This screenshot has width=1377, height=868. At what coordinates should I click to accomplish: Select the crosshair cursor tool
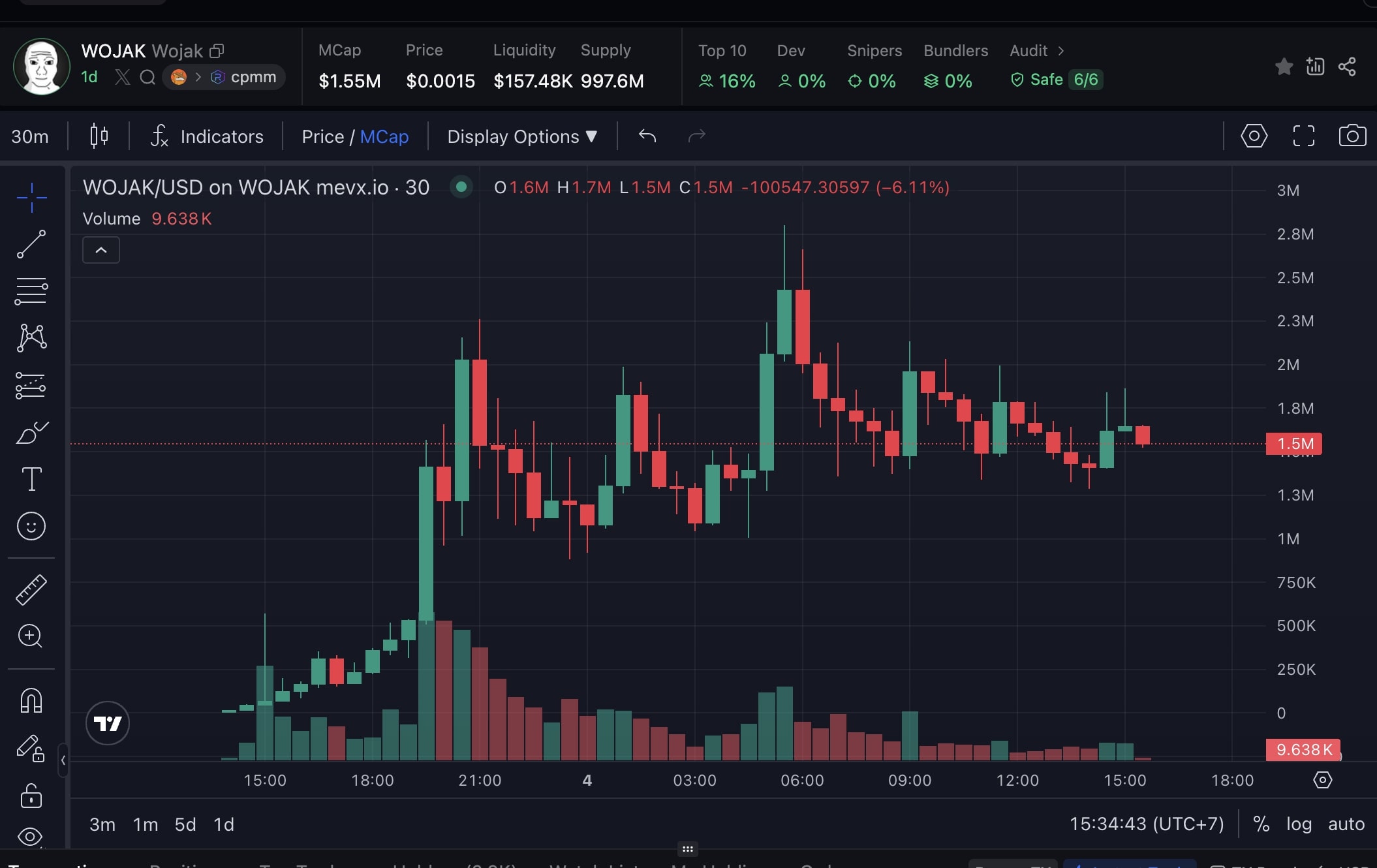click(x=31, y=197)
